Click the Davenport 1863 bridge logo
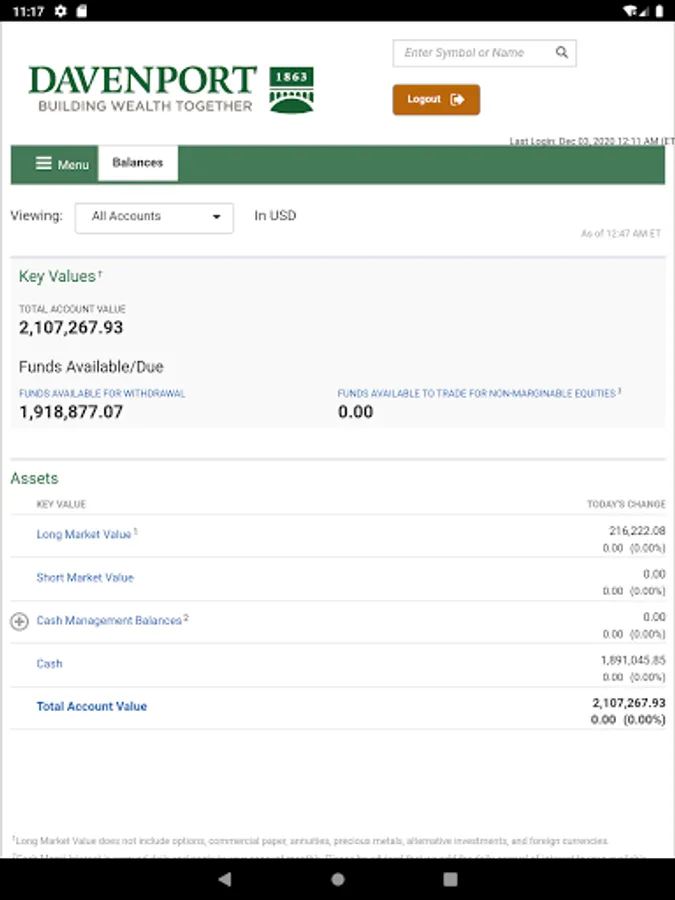 292,90
